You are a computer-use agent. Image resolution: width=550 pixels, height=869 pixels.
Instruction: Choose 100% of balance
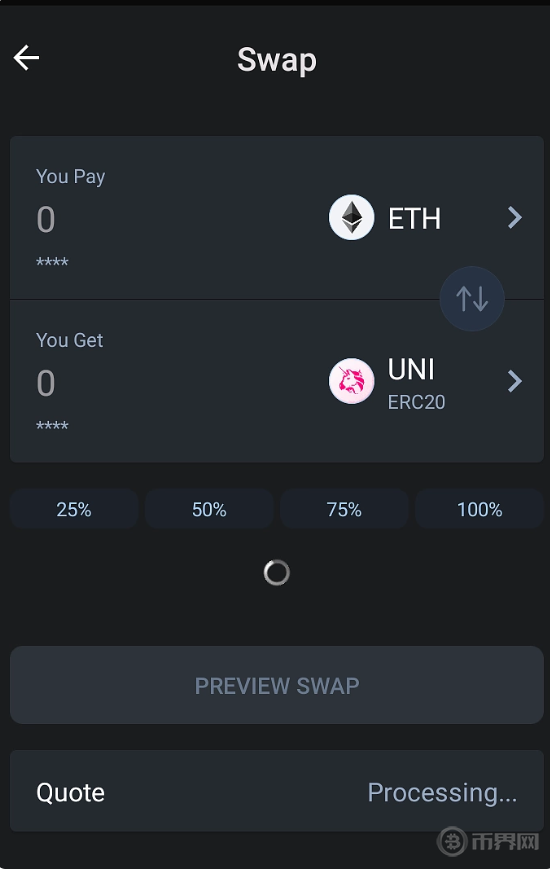pyautogui.click(x=480, y=509)
